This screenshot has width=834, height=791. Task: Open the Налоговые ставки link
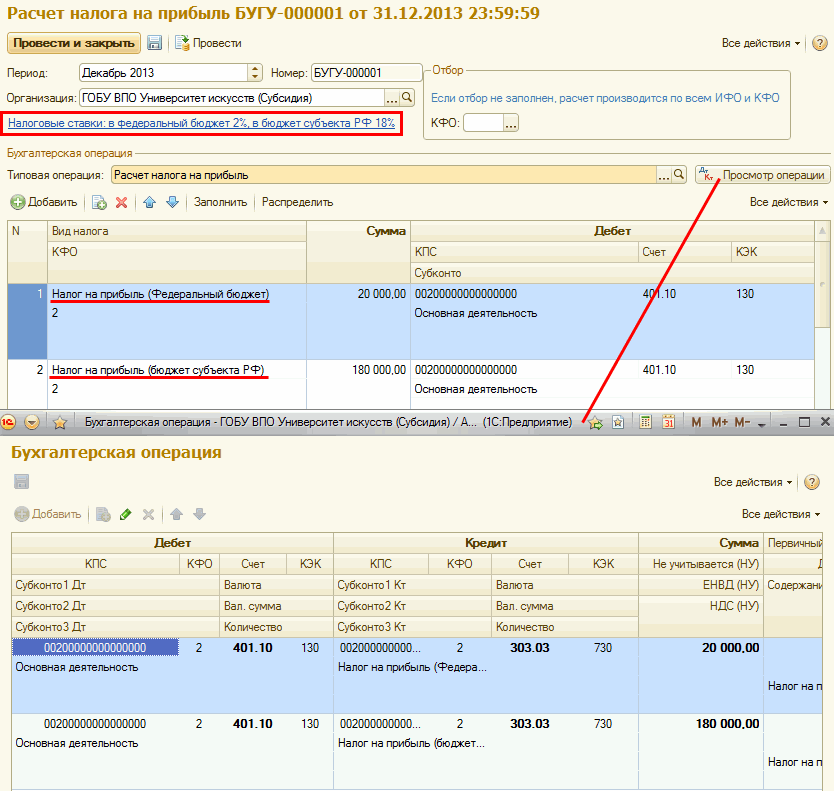click(x=201, y=123)
